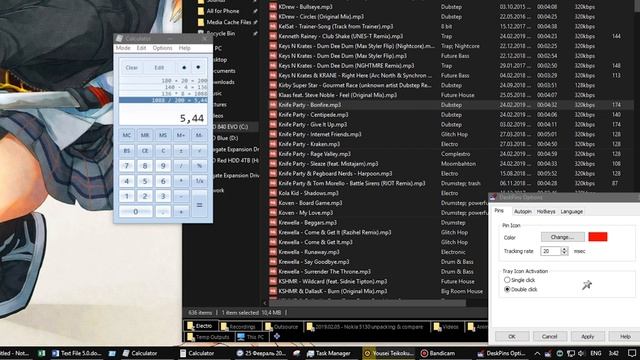This screenshot has width=640, height=360.
Task: Click the MR memory recall key in Calculator
Action: click(145, 136)
